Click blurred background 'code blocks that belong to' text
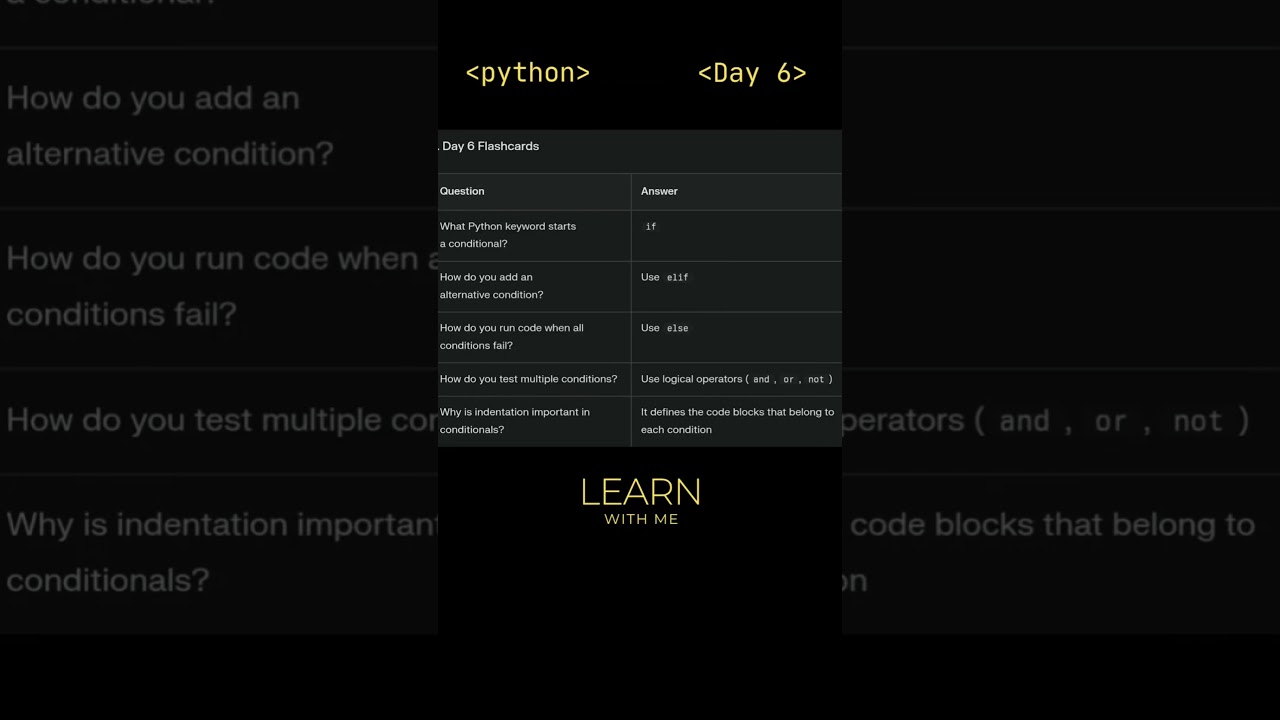Screen dimensions: 1280x720 1052,525
